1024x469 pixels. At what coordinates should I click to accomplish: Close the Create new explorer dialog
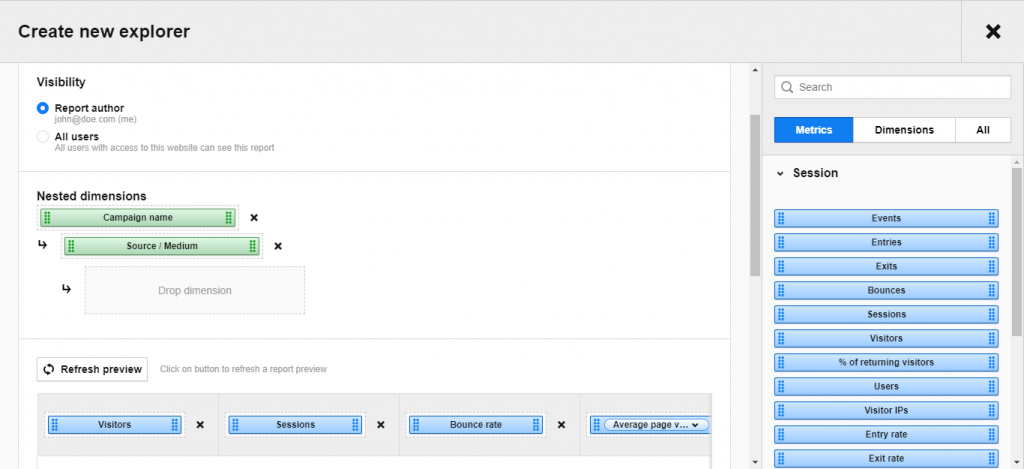tap(992, 32)
